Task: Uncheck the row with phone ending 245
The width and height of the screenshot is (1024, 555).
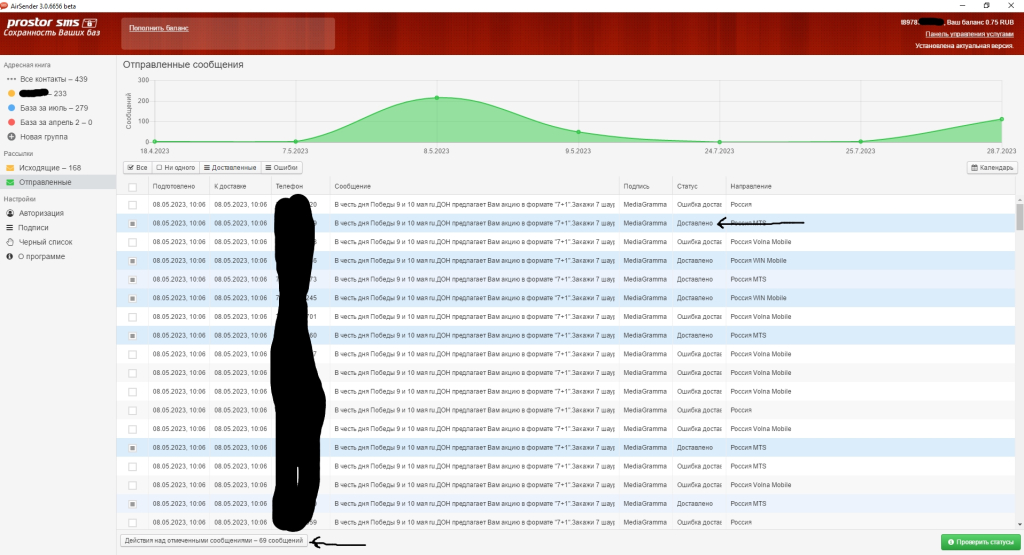Action: point(133,298)
